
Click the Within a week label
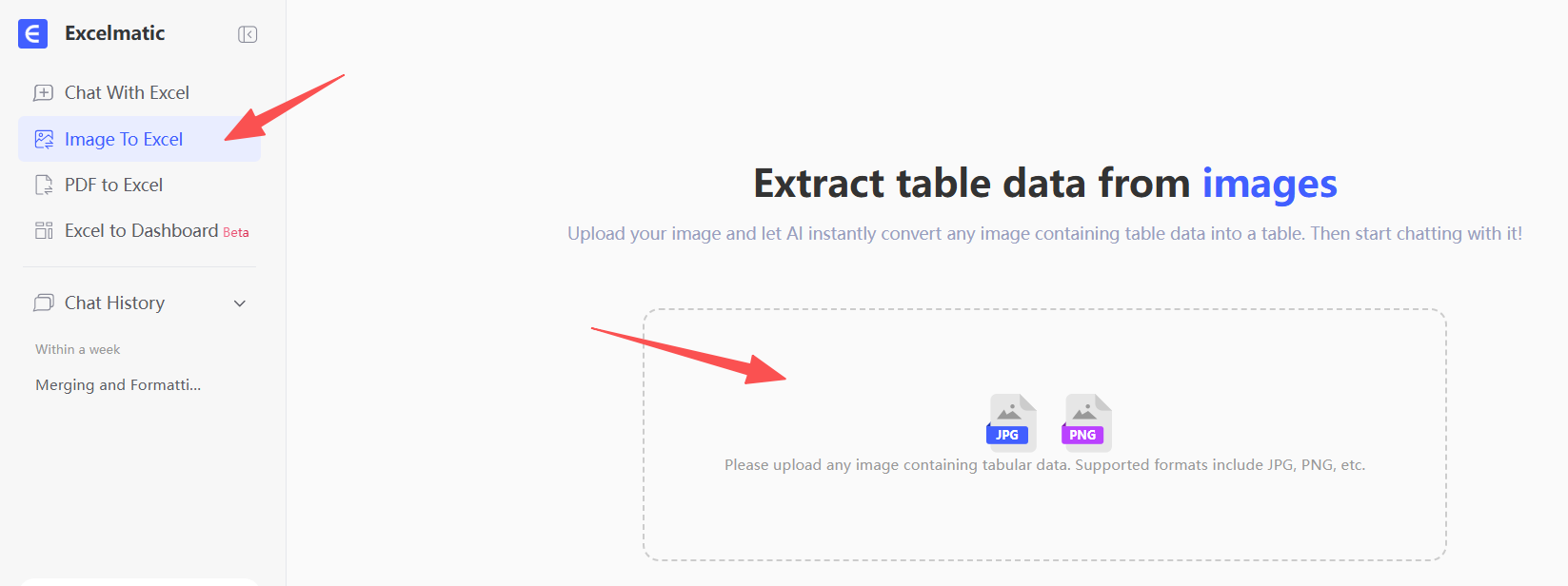click(77, 350)
